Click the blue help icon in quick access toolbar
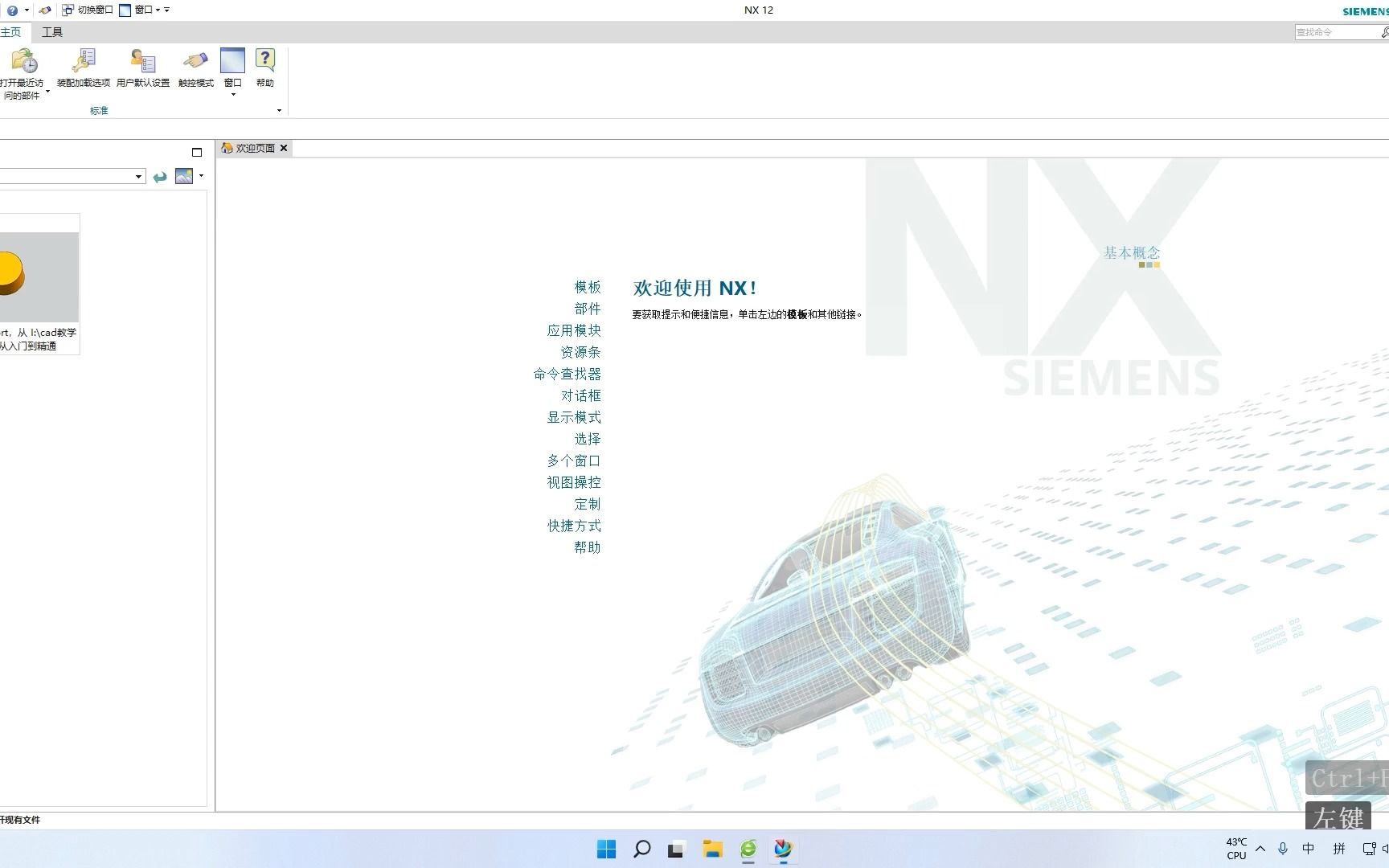 [12, 10]
